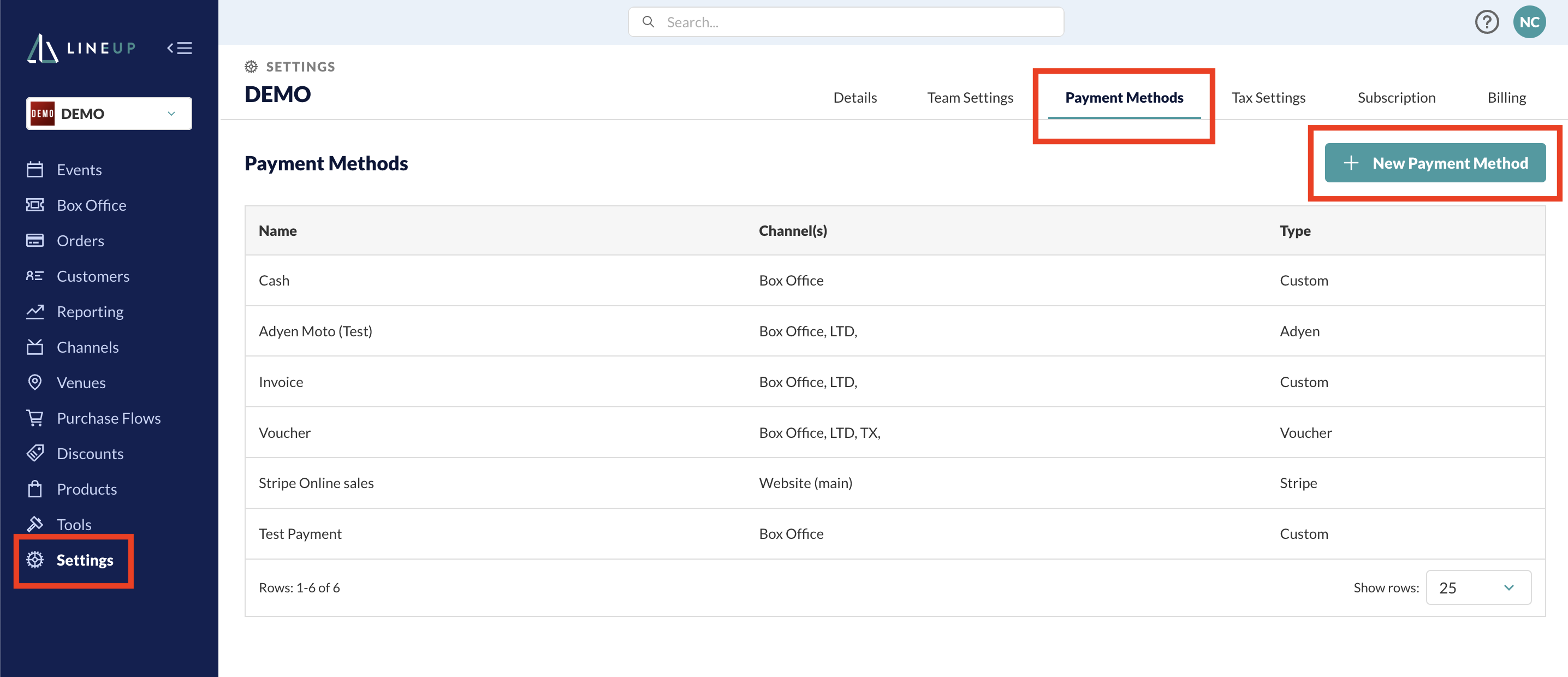1568x677 pixels.
Task: Collapse the sidebar using the menu icon
Action: tap(180, 48)
